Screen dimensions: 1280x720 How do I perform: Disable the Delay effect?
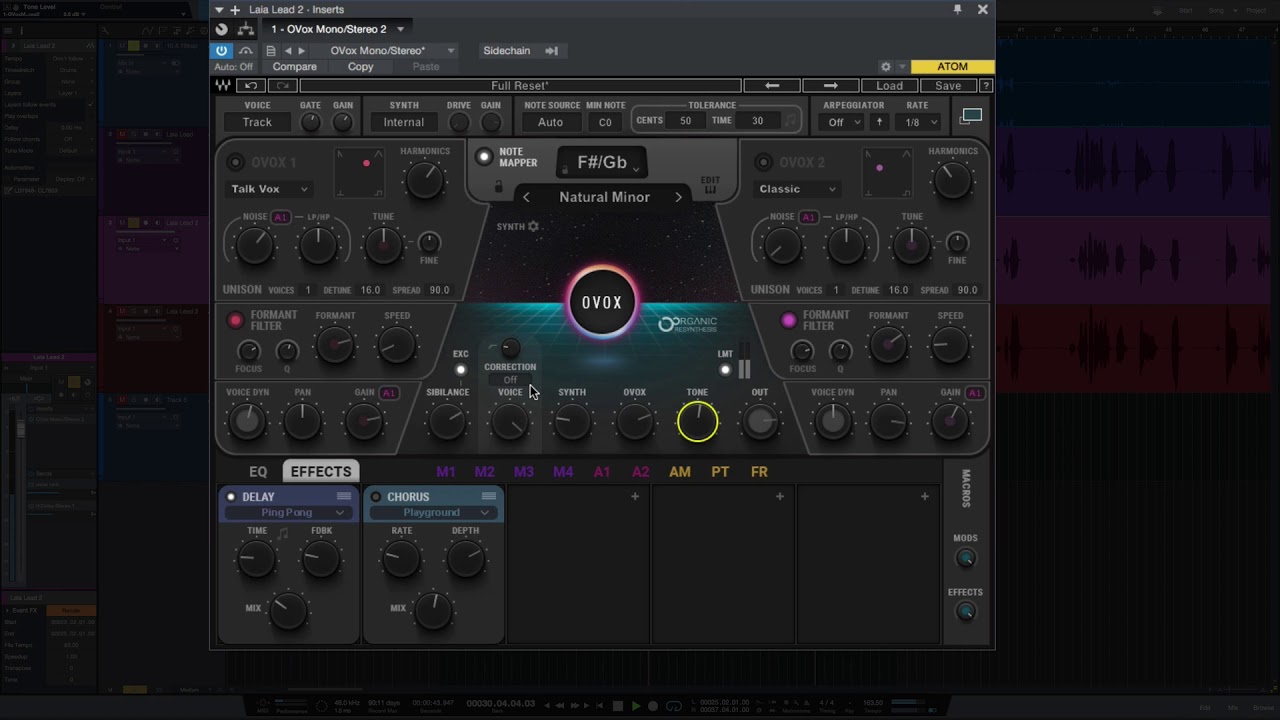click(x=231, y=497)
